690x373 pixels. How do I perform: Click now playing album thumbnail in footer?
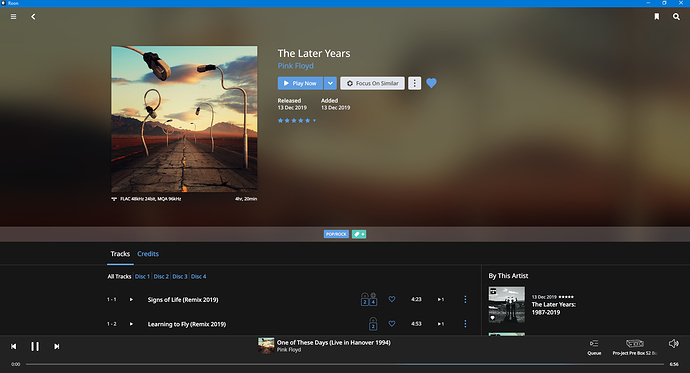266,346
